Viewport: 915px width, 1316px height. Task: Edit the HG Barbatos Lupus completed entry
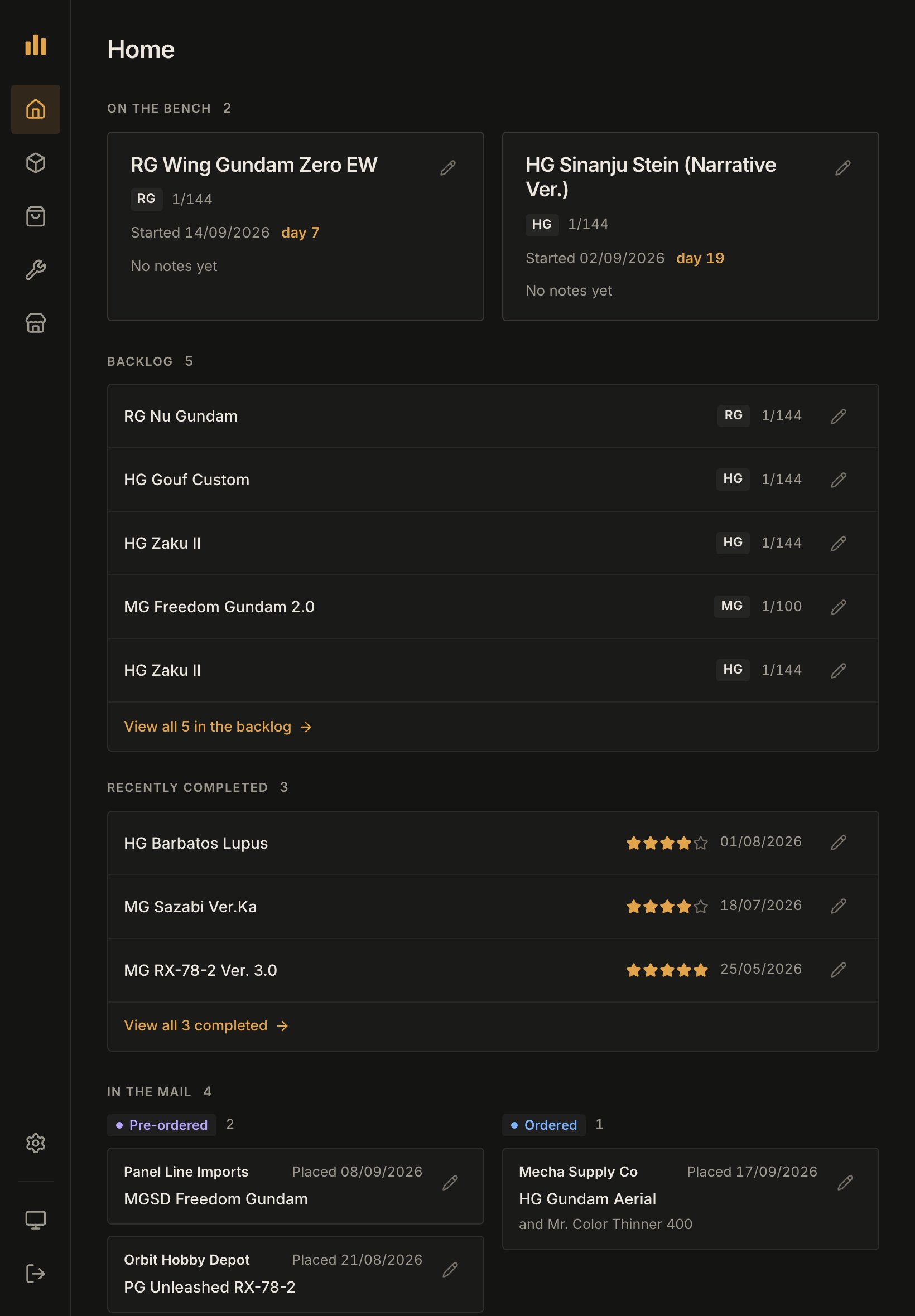pyautogui.click(x=838, y=842)
